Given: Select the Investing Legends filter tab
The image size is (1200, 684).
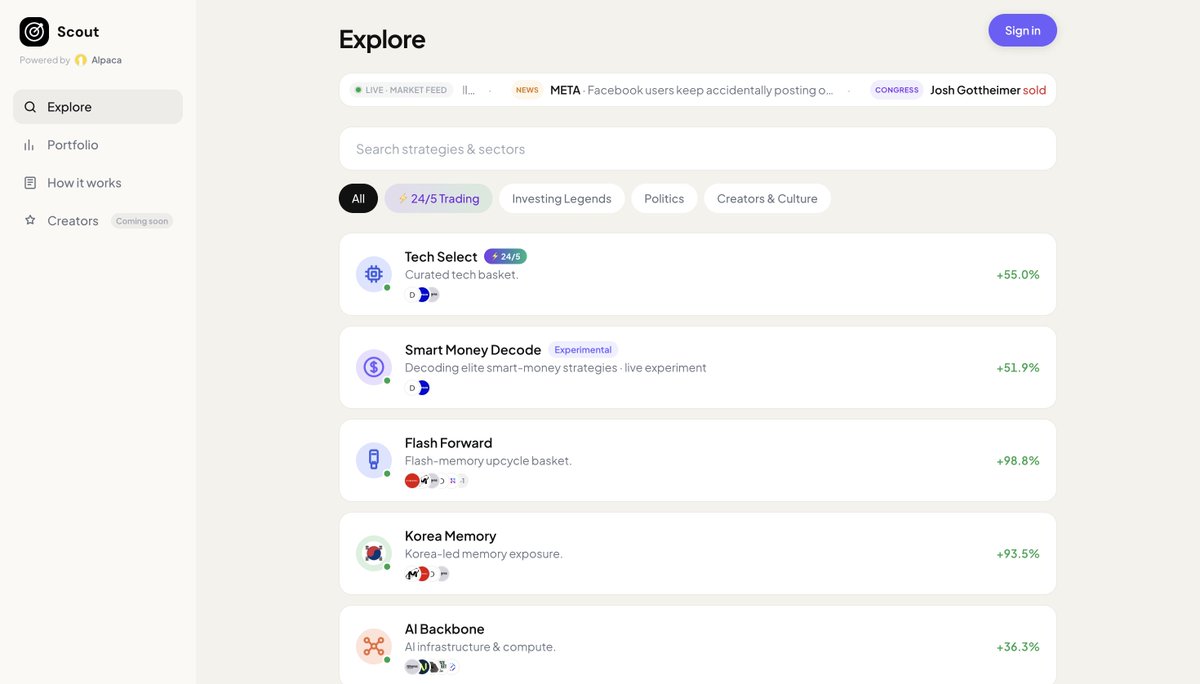Looking at the screenshot, I should coord(562,199).
